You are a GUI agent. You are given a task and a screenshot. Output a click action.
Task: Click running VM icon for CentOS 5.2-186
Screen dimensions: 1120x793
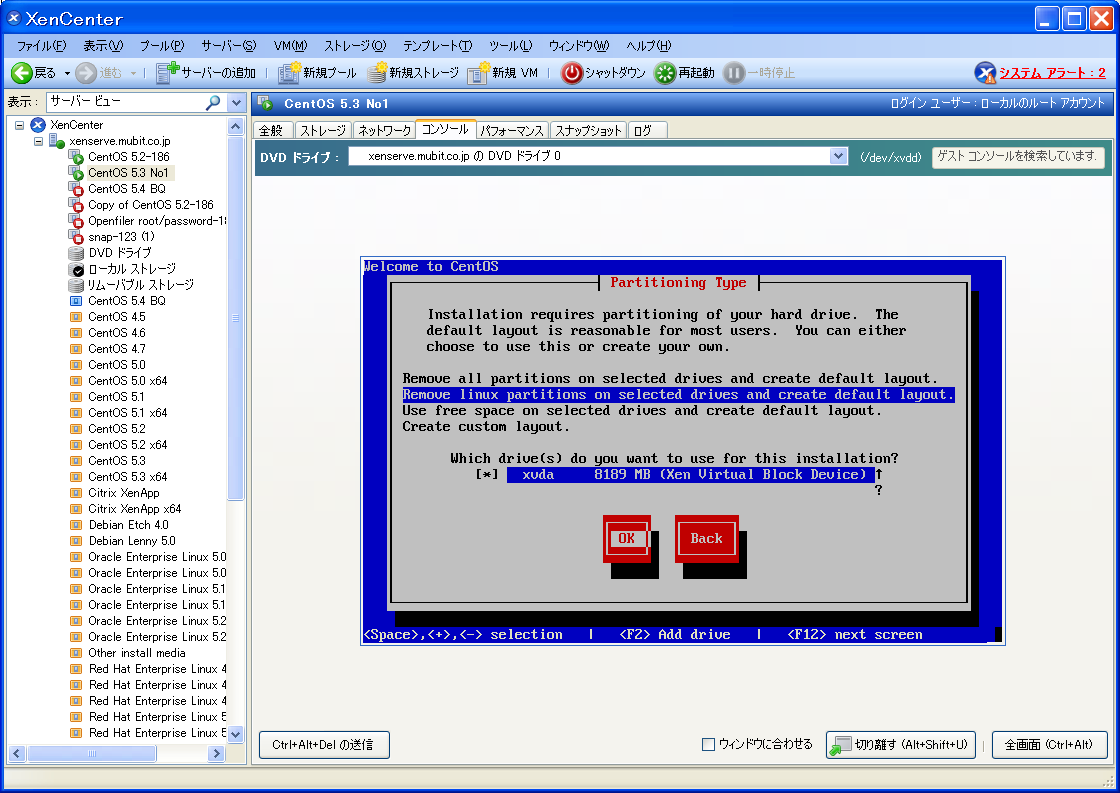(x=76, y=156)
